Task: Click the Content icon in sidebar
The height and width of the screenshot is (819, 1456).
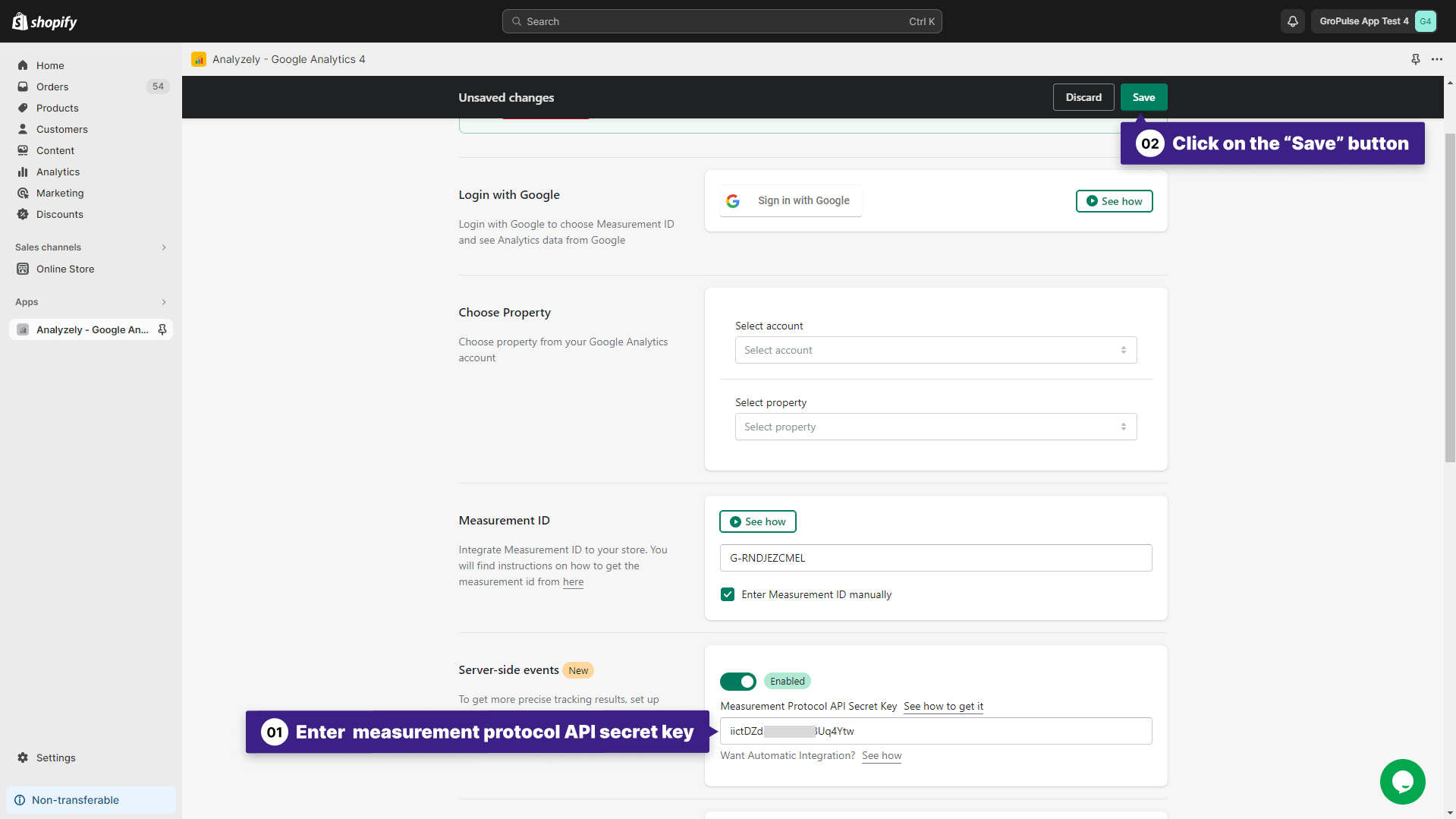Action: 23,150
